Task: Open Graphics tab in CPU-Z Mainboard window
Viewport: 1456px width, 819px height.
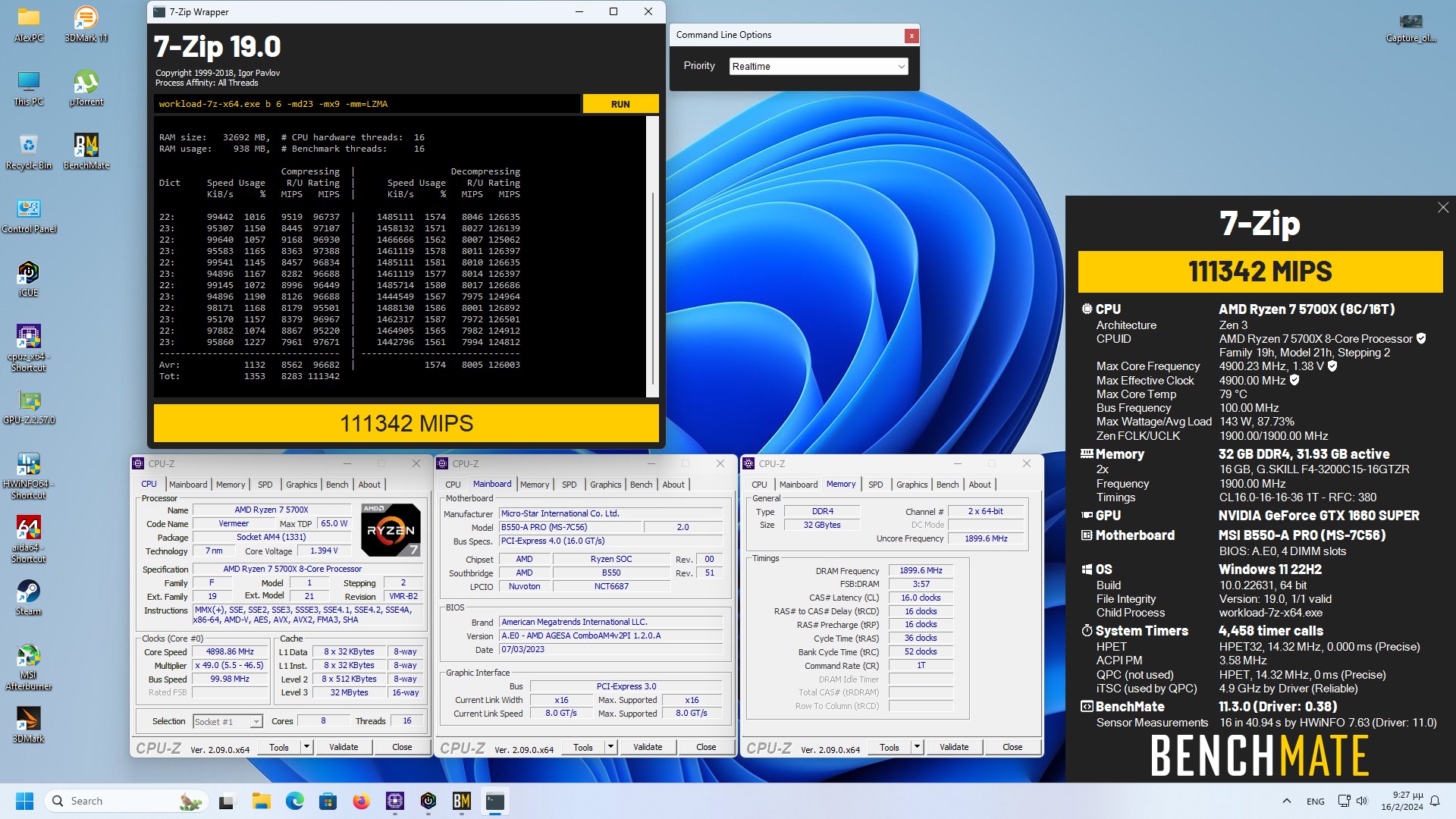Action: [x=606, y=485]
